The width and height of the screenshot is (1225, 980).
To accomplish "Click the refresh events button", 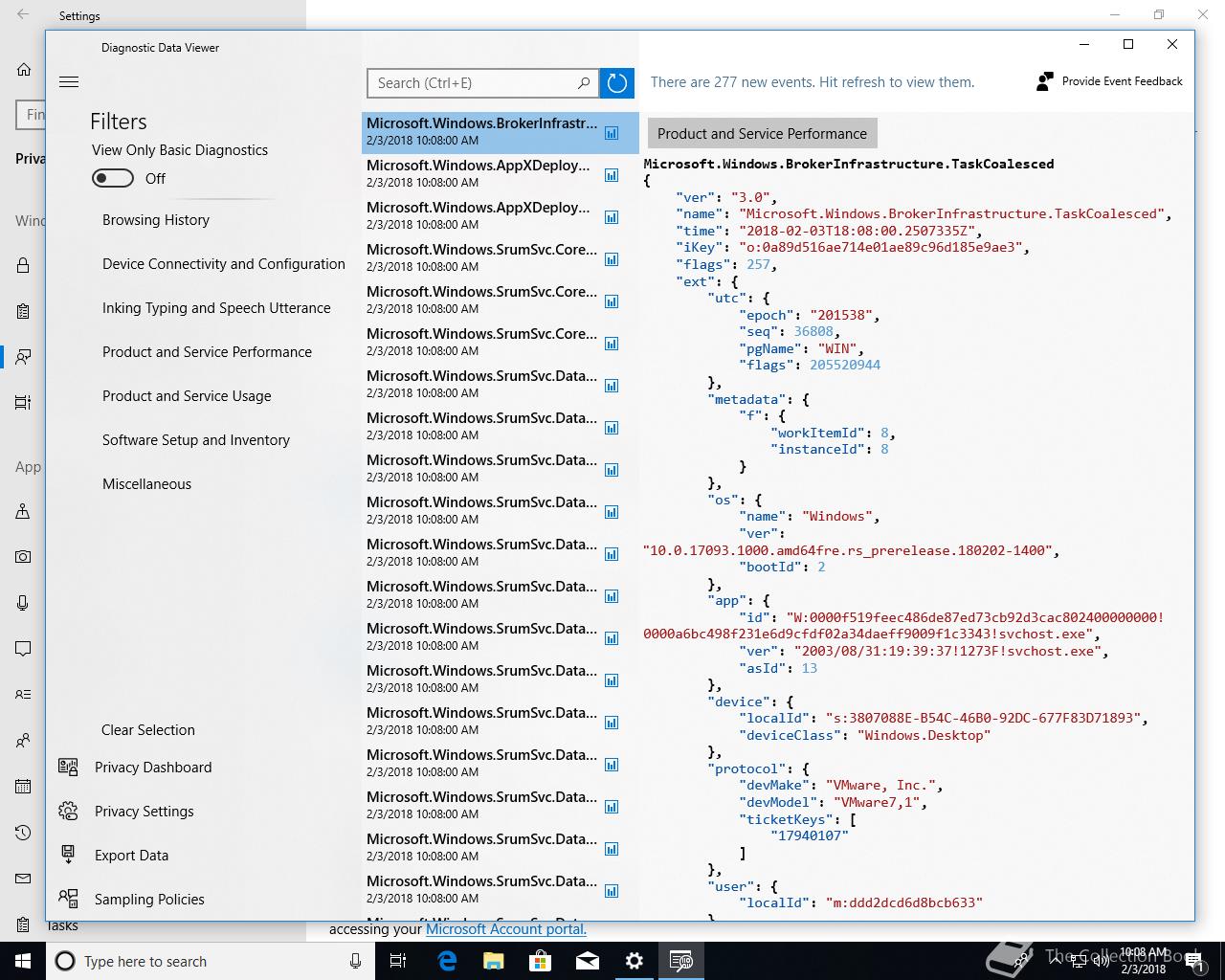I will (x=617, y=83).
